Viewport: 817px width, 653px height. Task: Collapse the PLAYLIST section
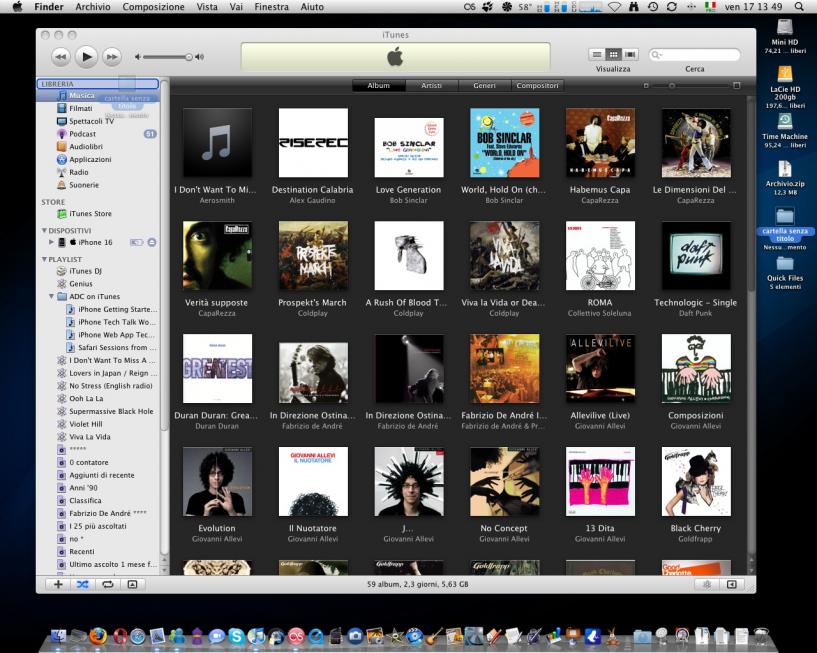(44, 259)
